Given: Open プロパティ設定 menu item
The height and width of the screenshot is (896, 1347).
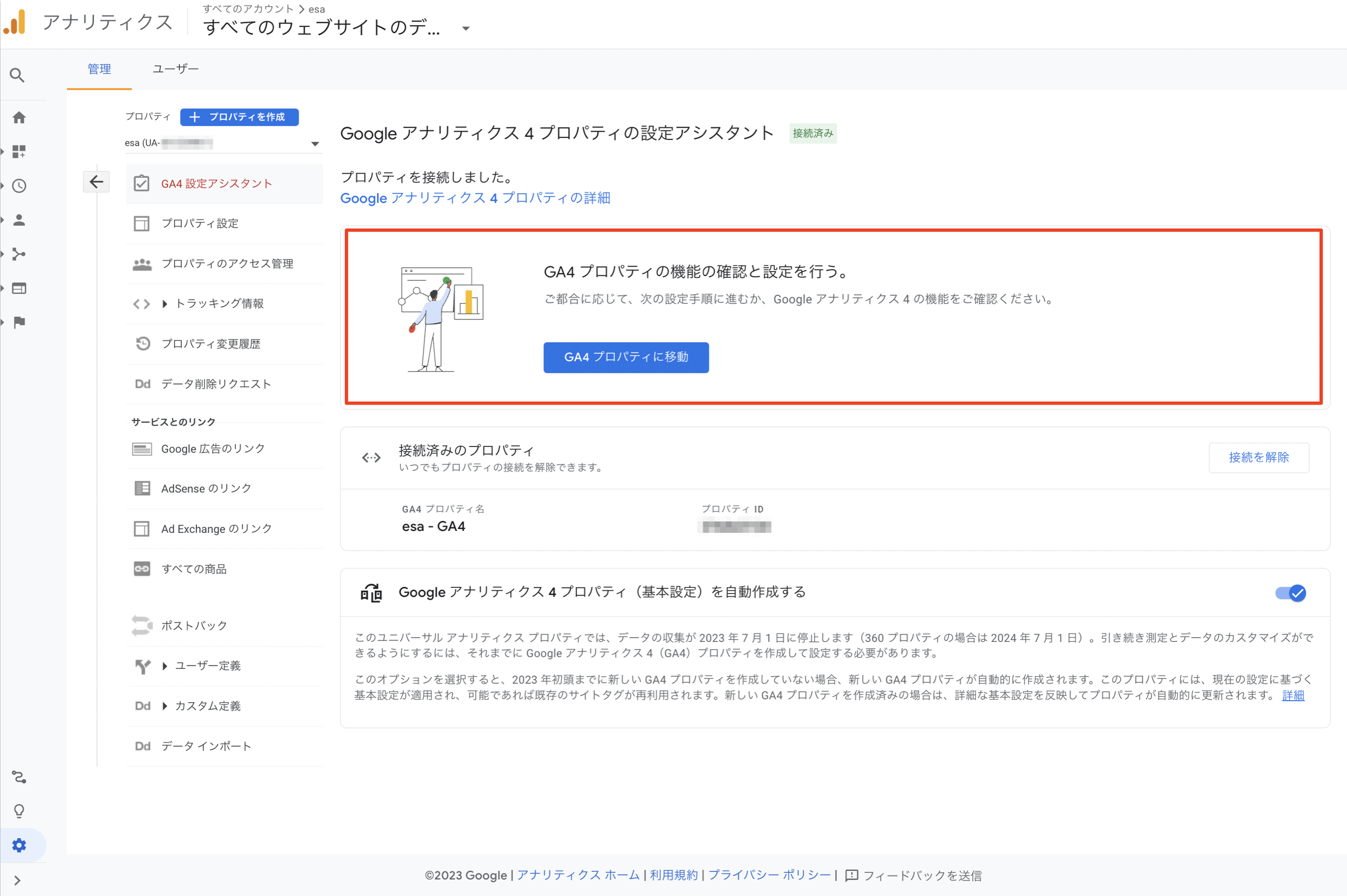Looking at the screenshot, I should (x=224, y=223).
